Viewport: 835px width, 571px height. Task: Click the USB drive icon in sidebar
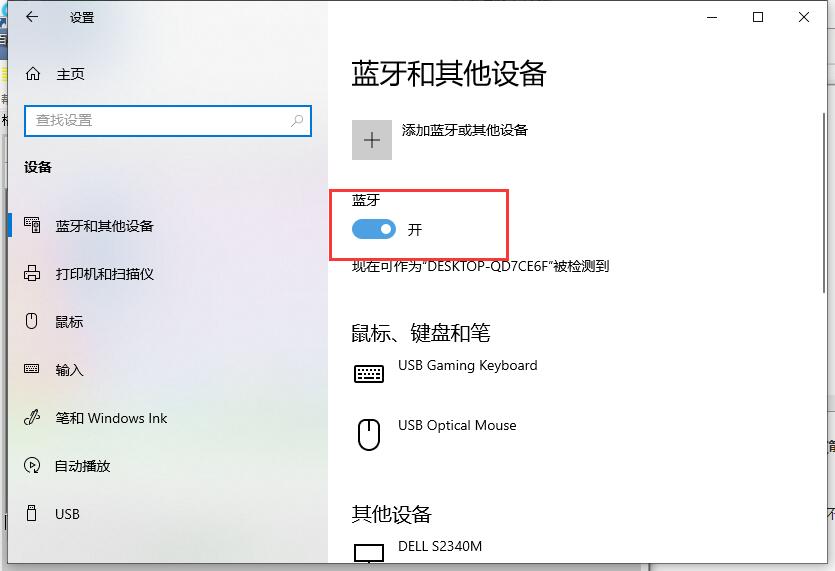click(x=32, y=513)
